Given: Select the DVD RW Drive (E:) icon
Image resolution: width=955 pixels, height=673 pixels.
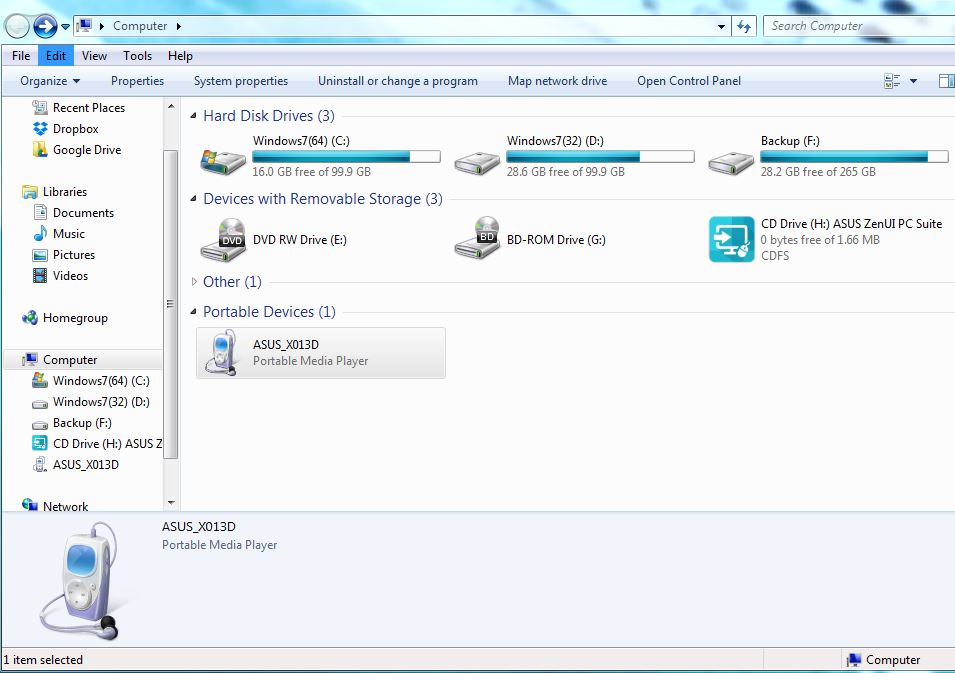Looking at the screenshot, I should point(224,240).
